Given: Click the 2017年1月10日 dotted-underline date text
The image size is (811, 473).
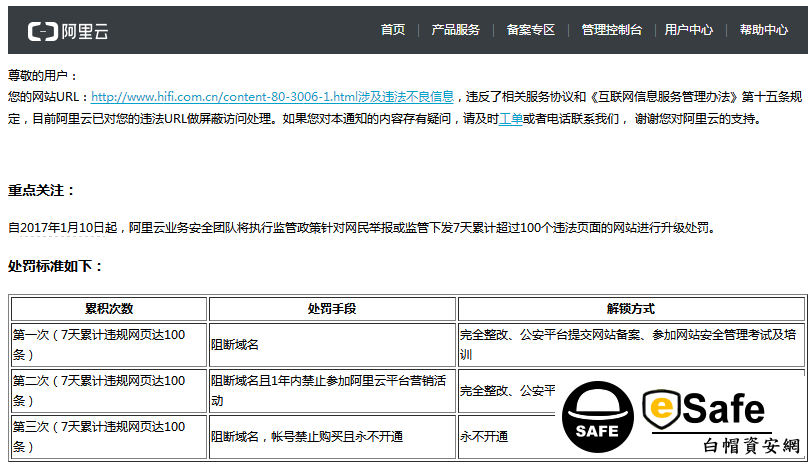Looking at the screenshot, I should tap(63, 228).
